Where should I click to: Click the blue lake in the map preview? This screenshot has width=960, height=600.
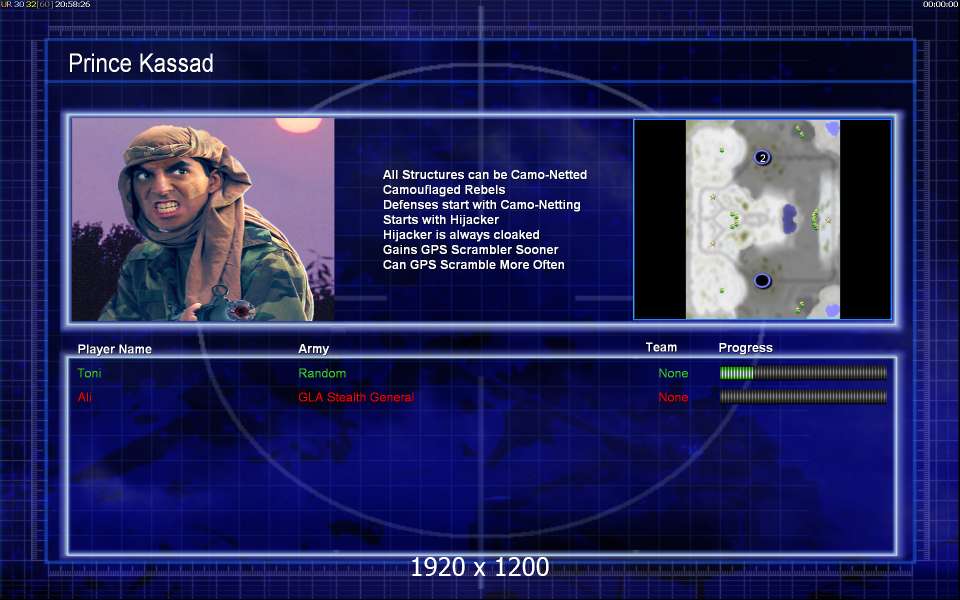[x=789, y=219]
